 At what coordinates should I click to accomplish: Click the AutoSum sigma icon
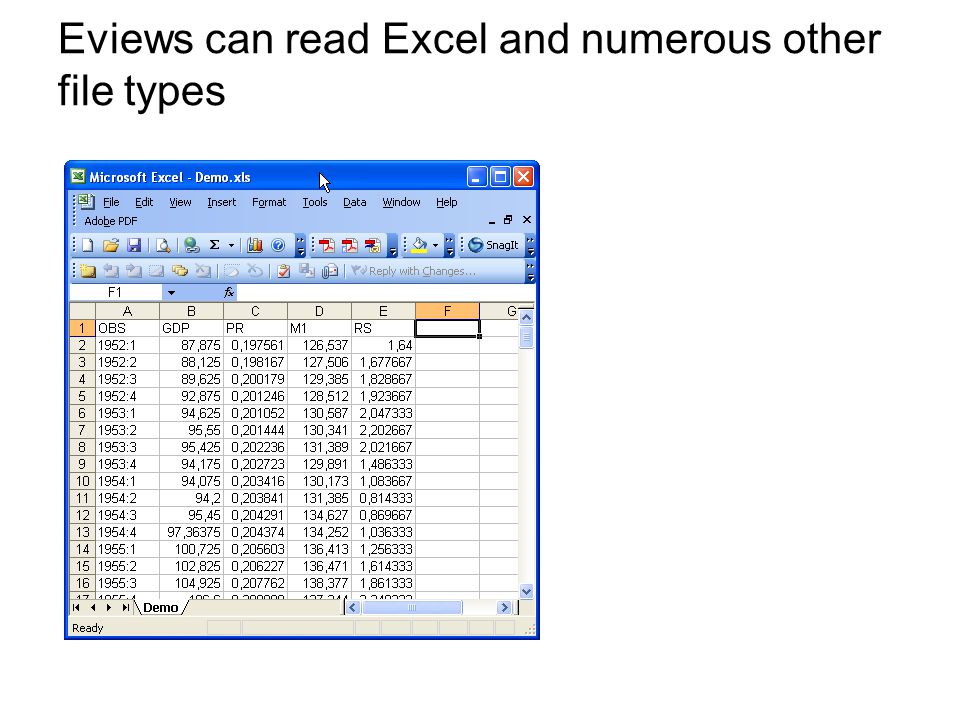pyautogui.click(x=214, y=246)
